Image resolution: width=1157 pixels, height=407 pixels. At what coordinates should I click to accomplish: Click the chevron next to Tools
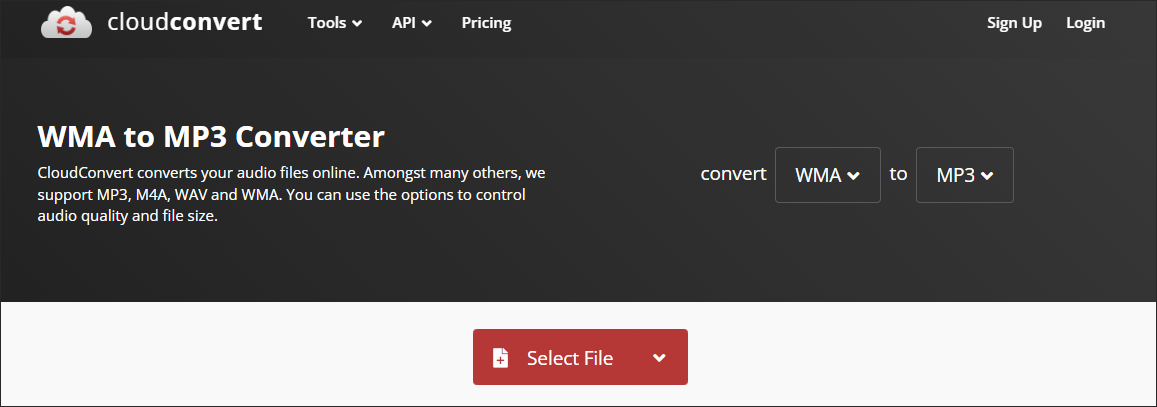(358, 24)
